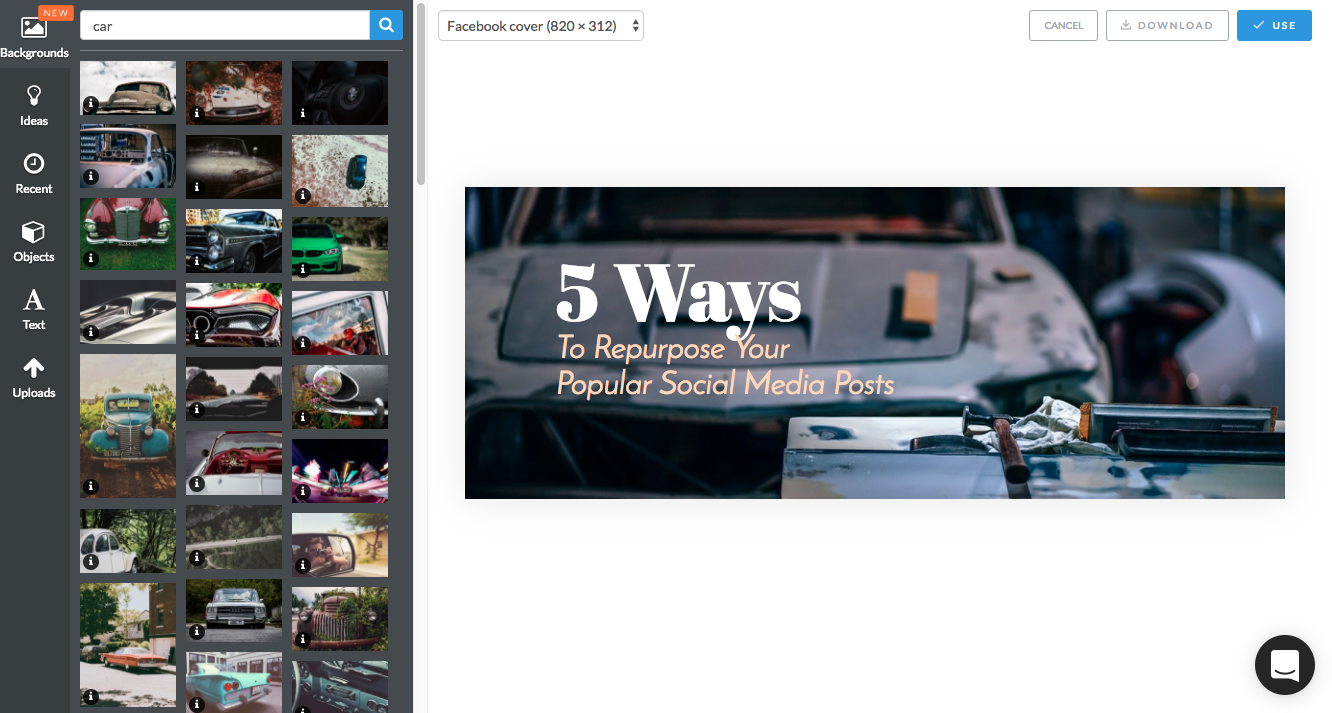Choose the green BMW background thumbnail
The width and height of the screenshot is (1332, 713).
tap(340, 249)
